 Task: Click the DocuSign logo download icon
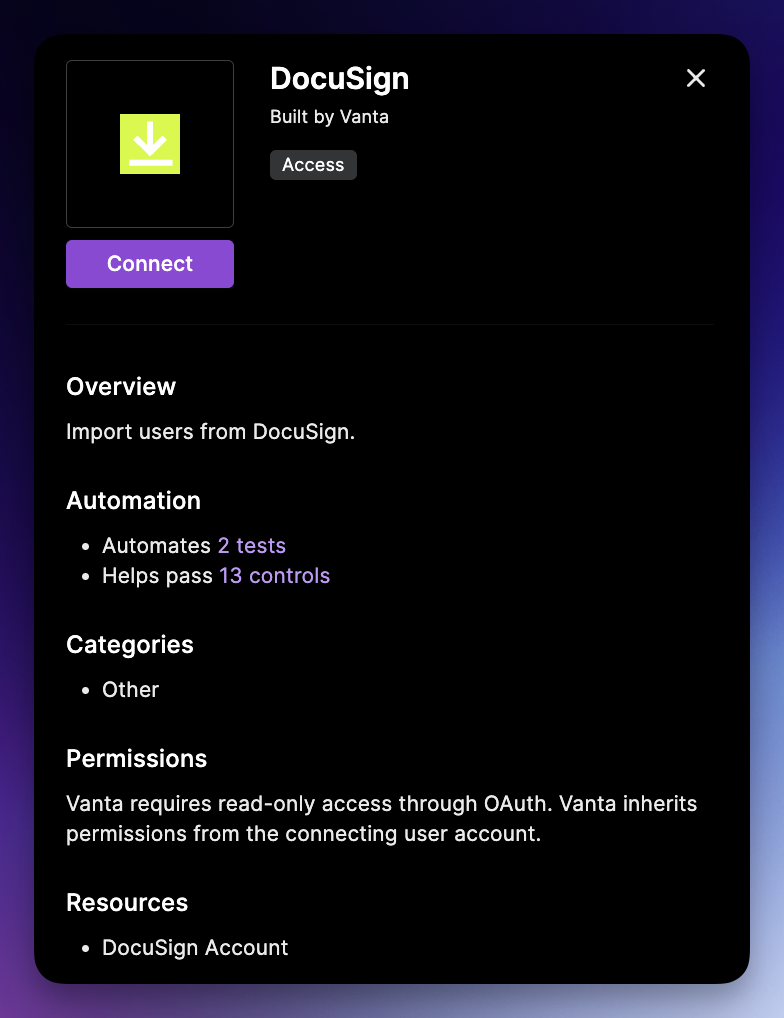pyautogui.click(x=150, y=144)
